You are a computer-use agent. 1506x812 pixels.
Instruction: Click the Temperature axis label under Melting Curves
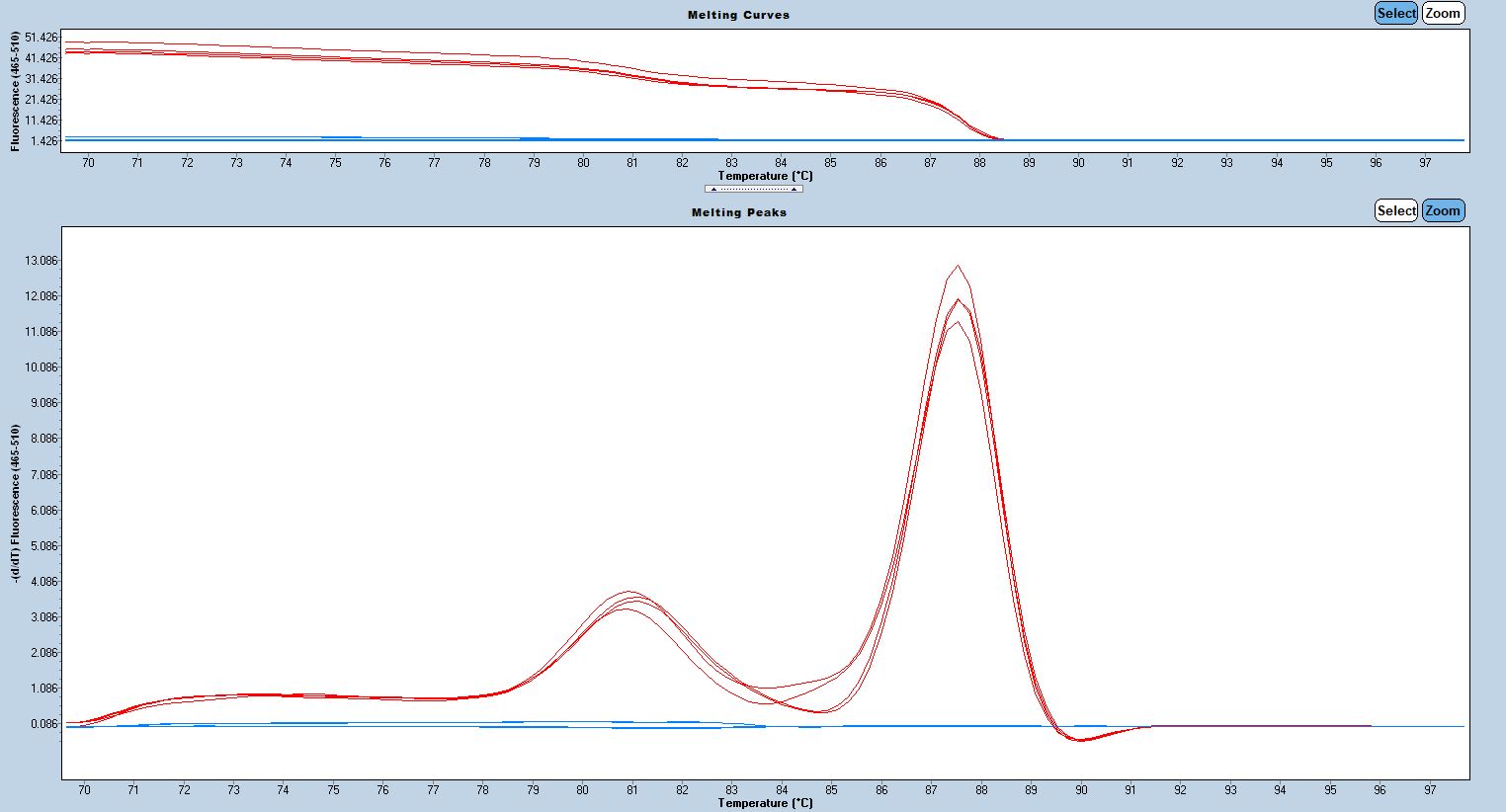[765, 176]
